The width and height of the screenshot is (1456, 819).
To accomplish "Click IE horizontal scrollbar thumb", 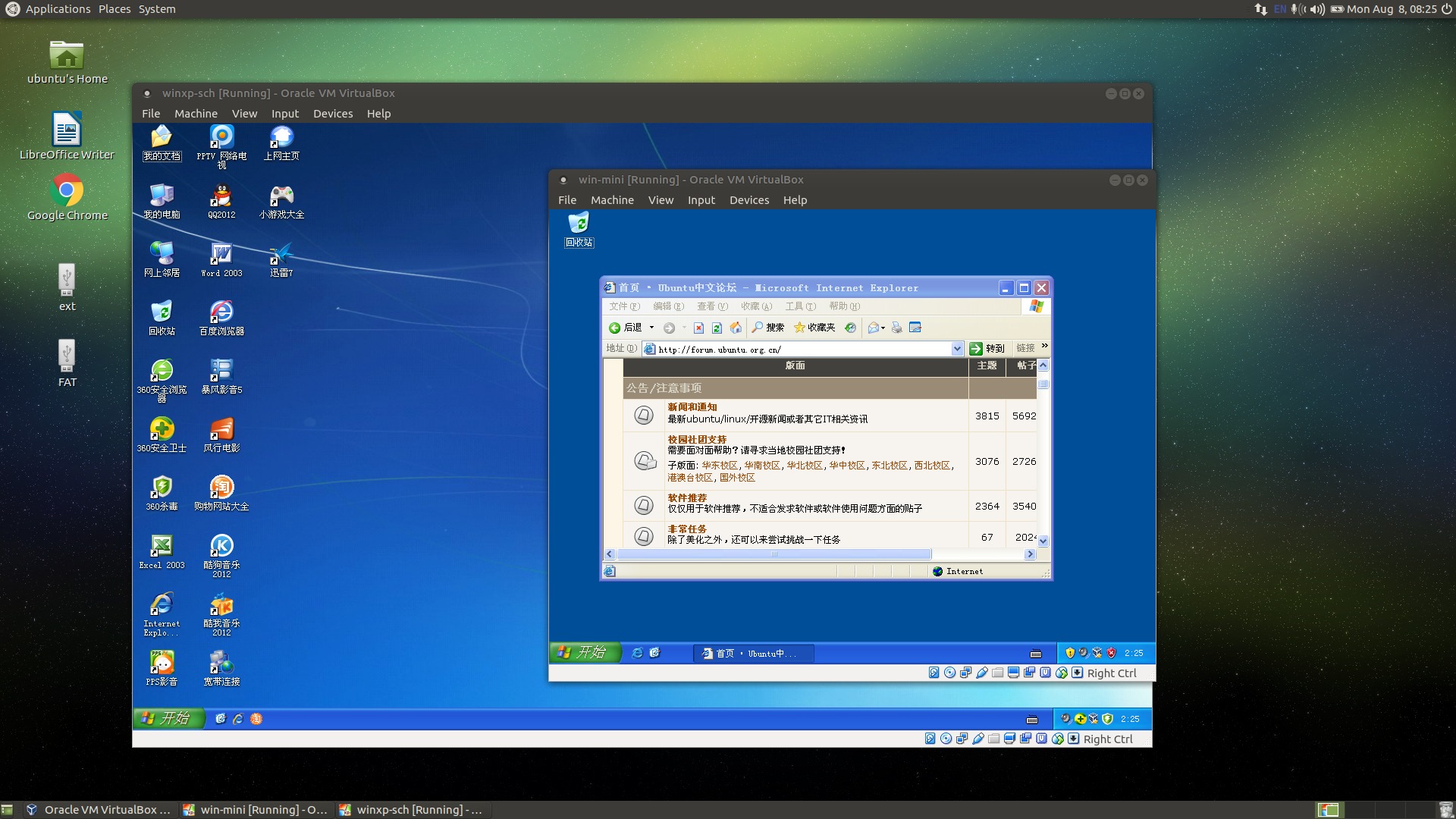I will tap(773, 554).
